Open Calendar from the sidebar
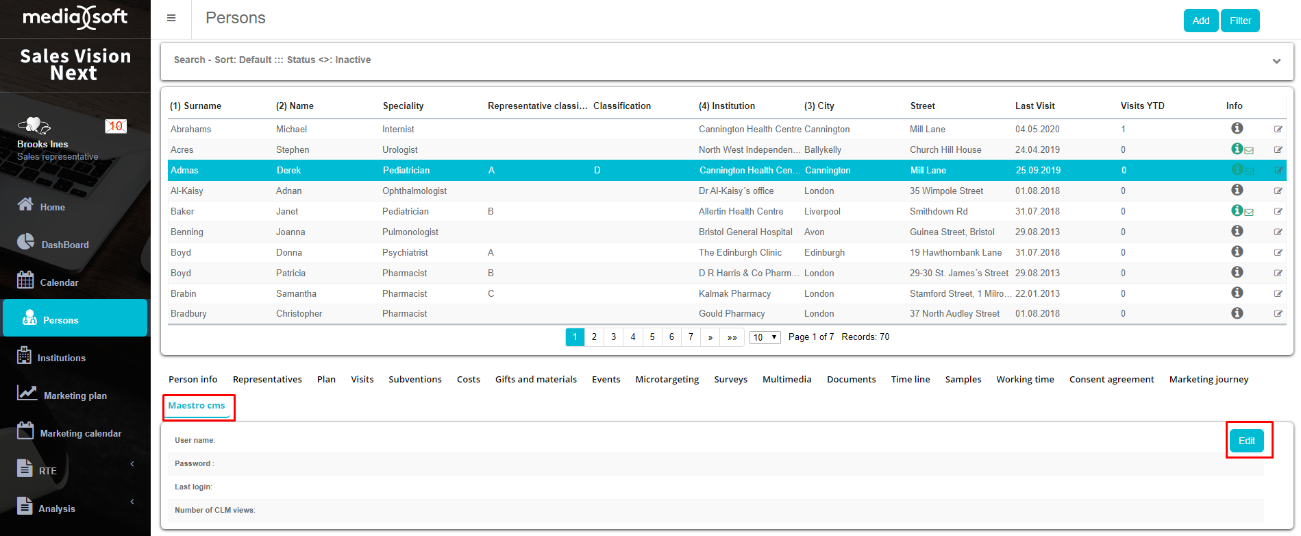1301x536 pixels. [x=59, y=282]
